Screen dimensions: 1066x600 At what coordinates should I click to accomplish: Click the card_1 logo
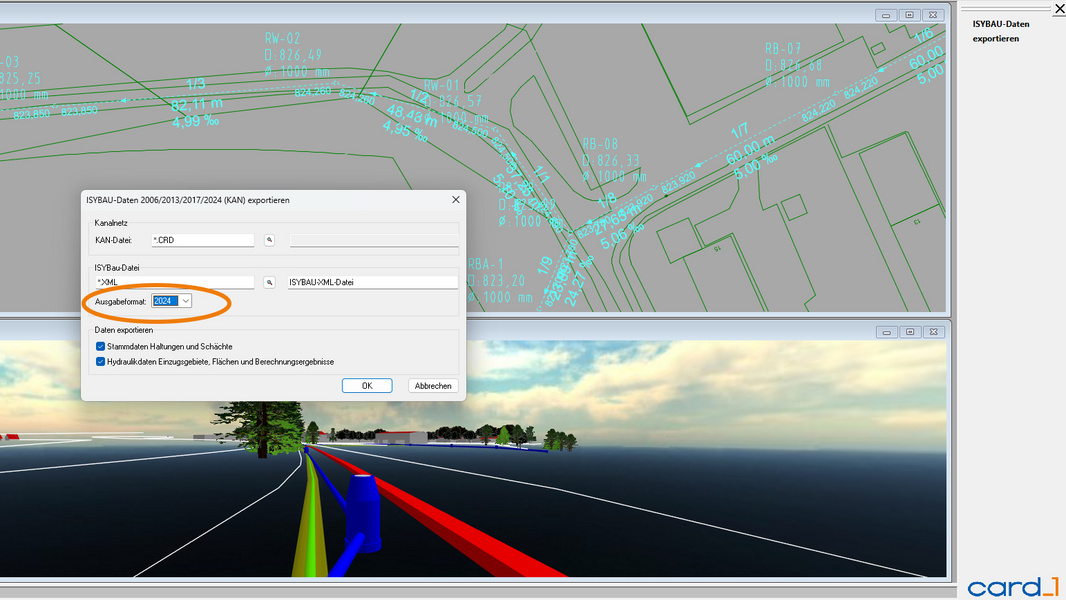(1012, 586)
